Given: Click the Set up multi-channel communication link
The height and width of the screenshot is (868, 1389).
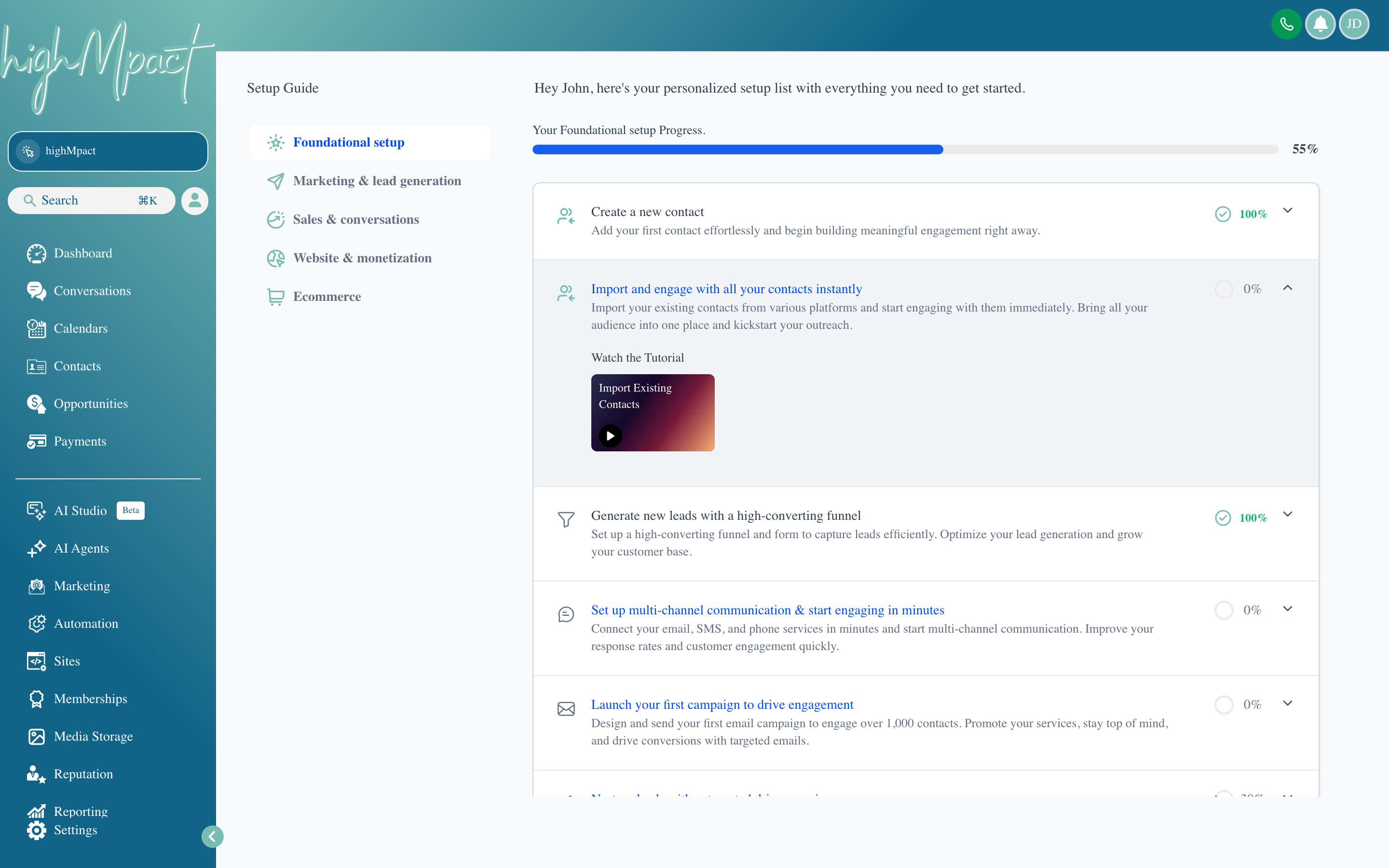Looking at the screenshot, I should click(767, 610).
